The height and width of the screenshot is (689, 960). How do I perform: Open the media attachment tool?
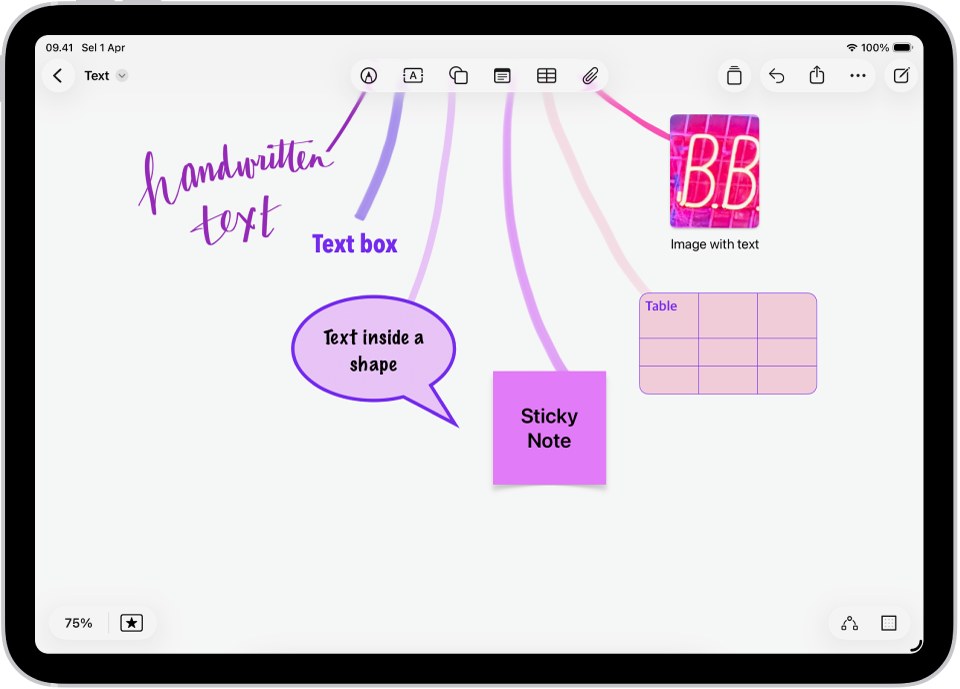pyautogui.click(x=590, y=75)
